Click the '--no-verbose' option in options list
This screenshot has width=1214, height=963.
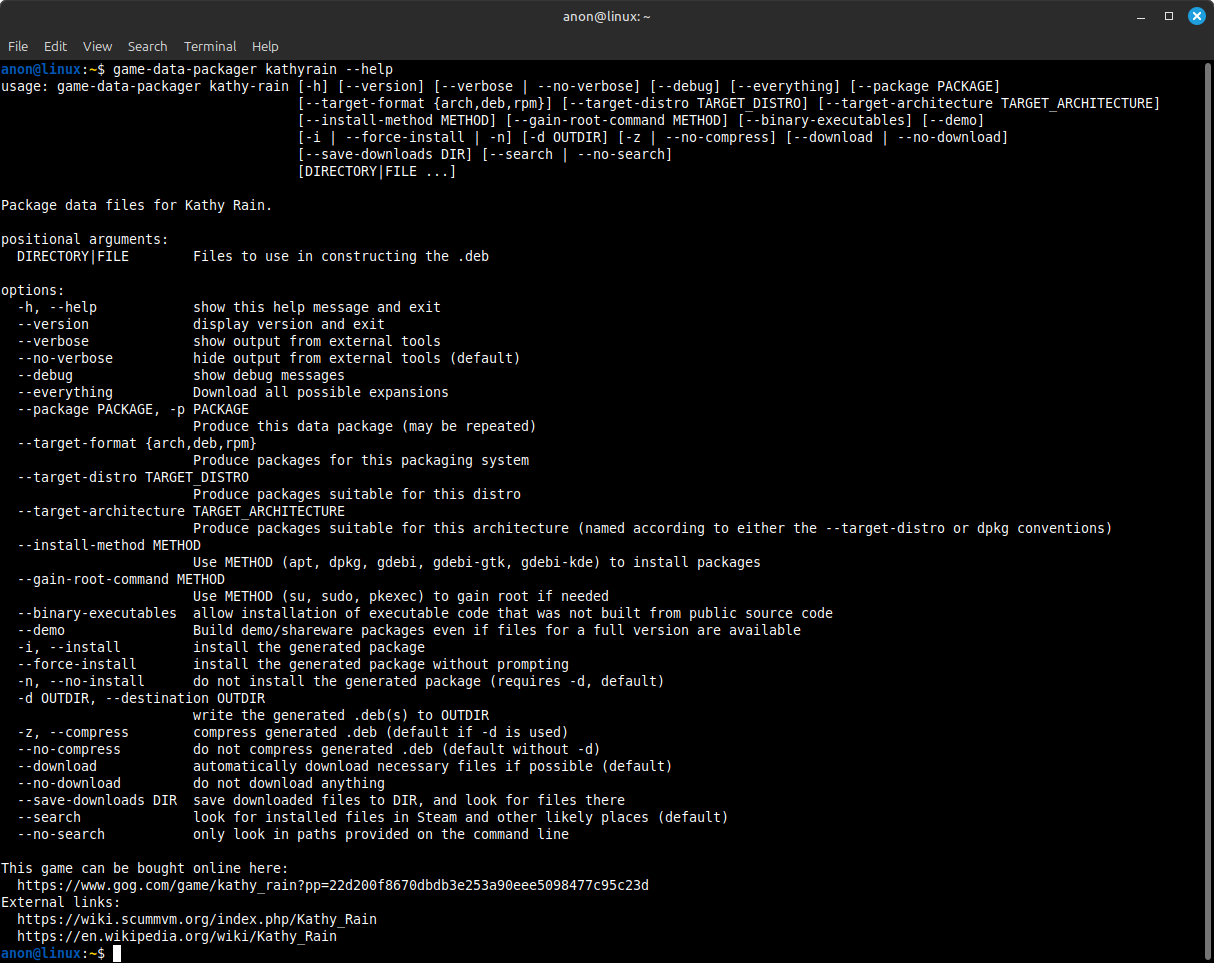click(65, 358)
